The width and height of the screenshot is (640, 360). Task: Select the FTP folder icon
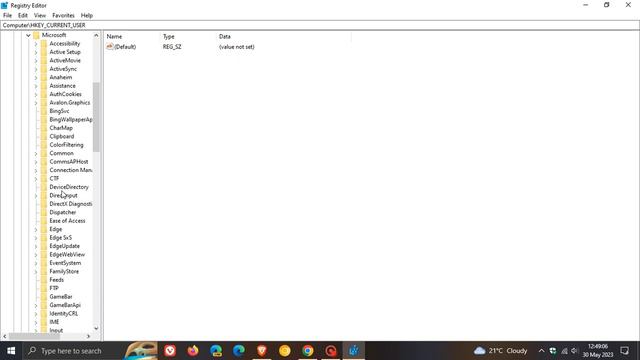[x=44, y=288]
